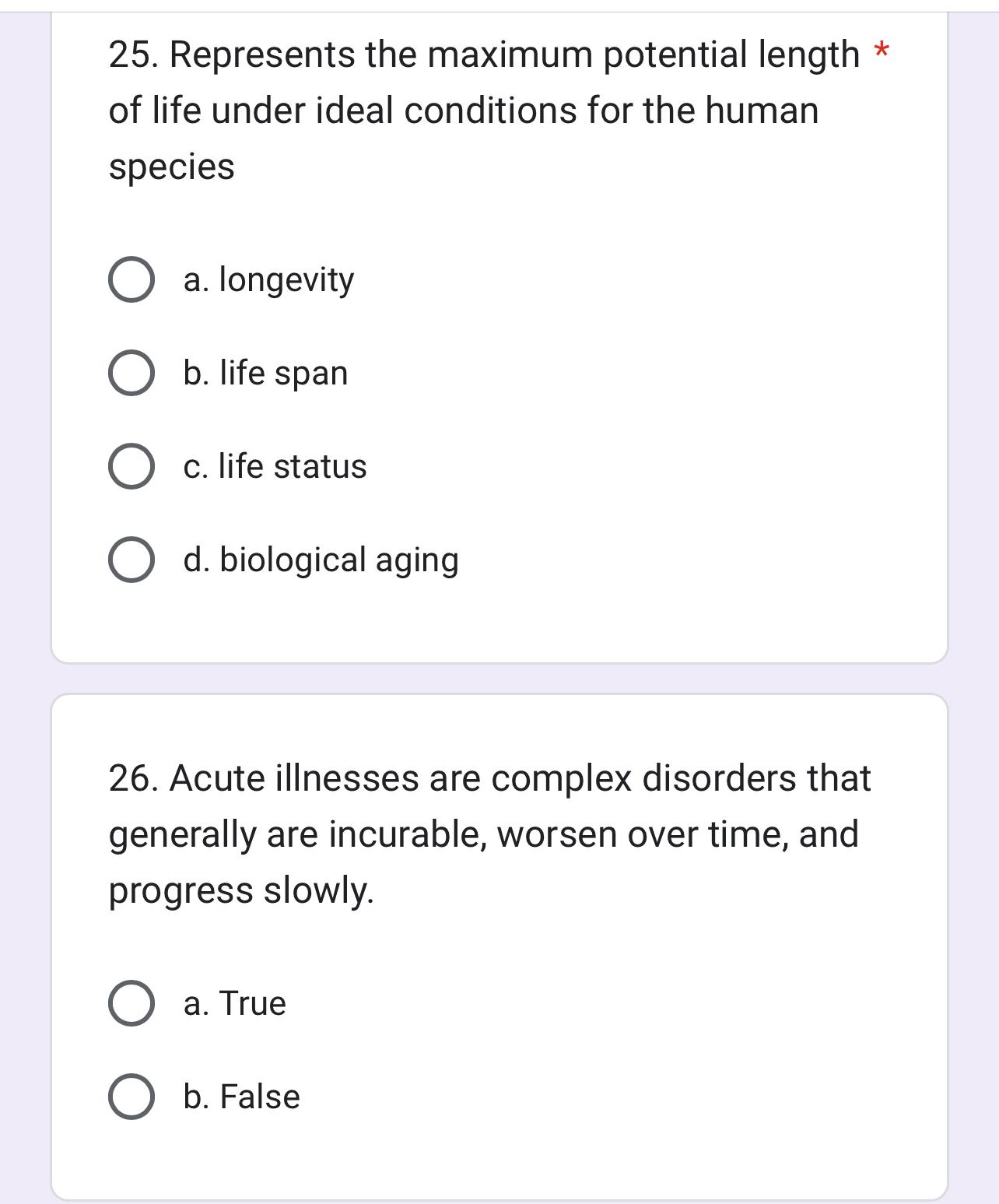The image size is (999, 1204).
Task: Click the False answer label text
Action: pos(241,1097)
